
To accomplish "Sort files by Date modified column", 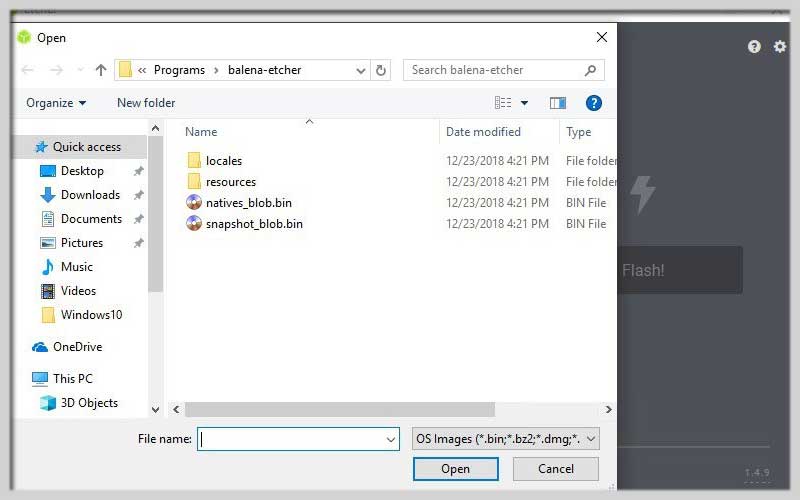I will tap(483, 132).
